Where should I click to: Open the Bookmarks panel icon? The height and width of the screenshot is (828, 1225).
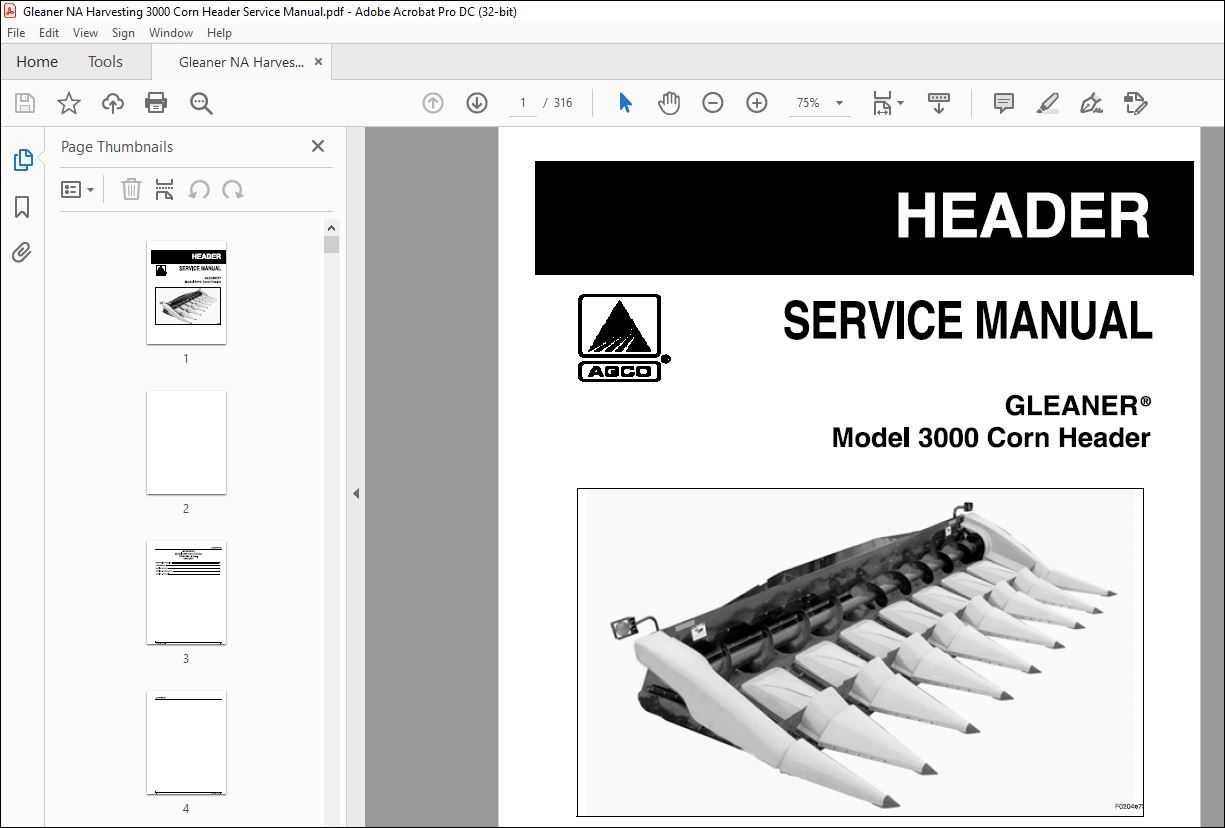tap(22, 207)
